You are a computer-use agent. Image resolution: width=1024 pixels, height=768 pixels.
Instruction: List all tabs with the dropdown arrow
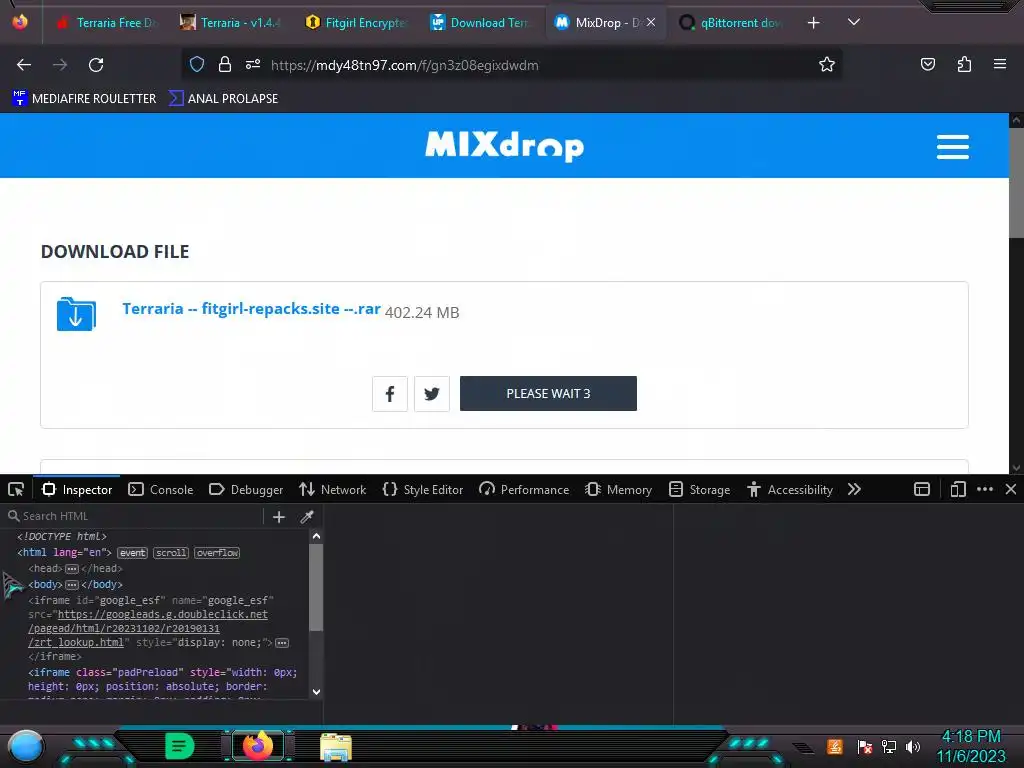click(854, 22)
